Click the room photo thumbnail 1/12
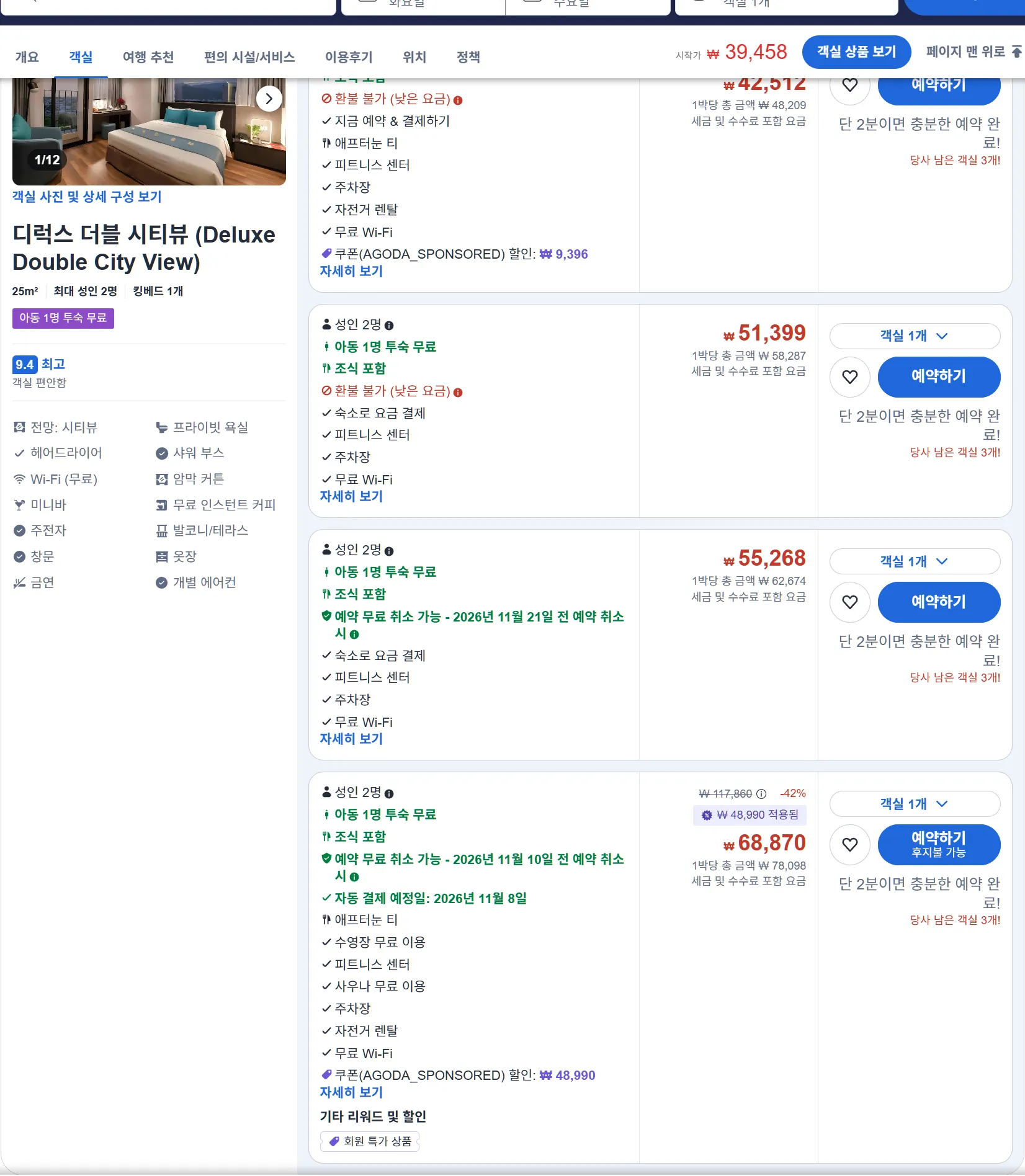 coord(149,131)
